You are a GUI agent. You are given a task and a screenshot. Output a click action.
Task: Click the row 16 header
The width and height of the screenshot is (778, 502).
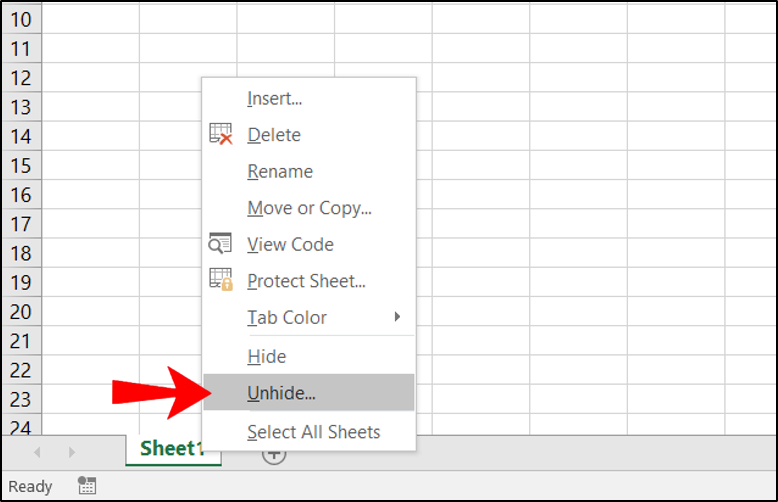coord(20,195)
